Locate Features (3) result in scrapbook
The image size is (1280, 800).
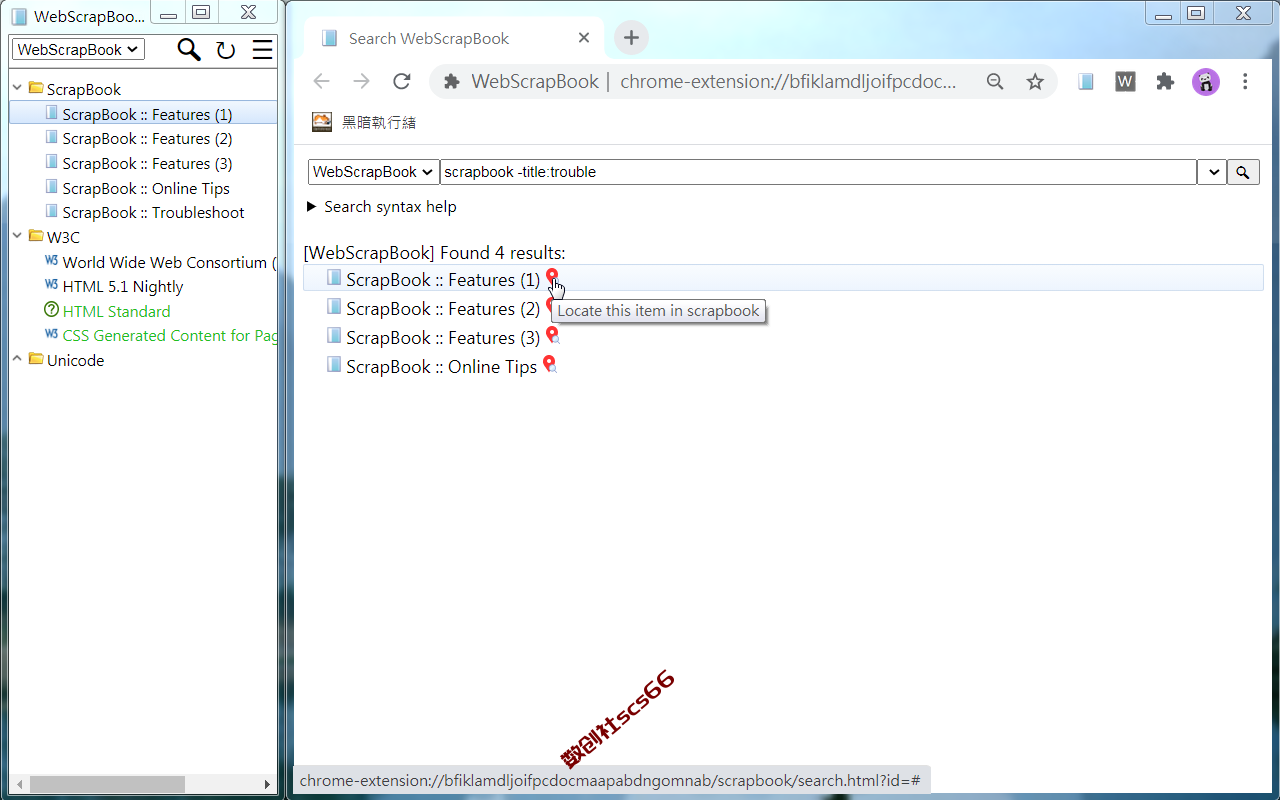(552, 336)
